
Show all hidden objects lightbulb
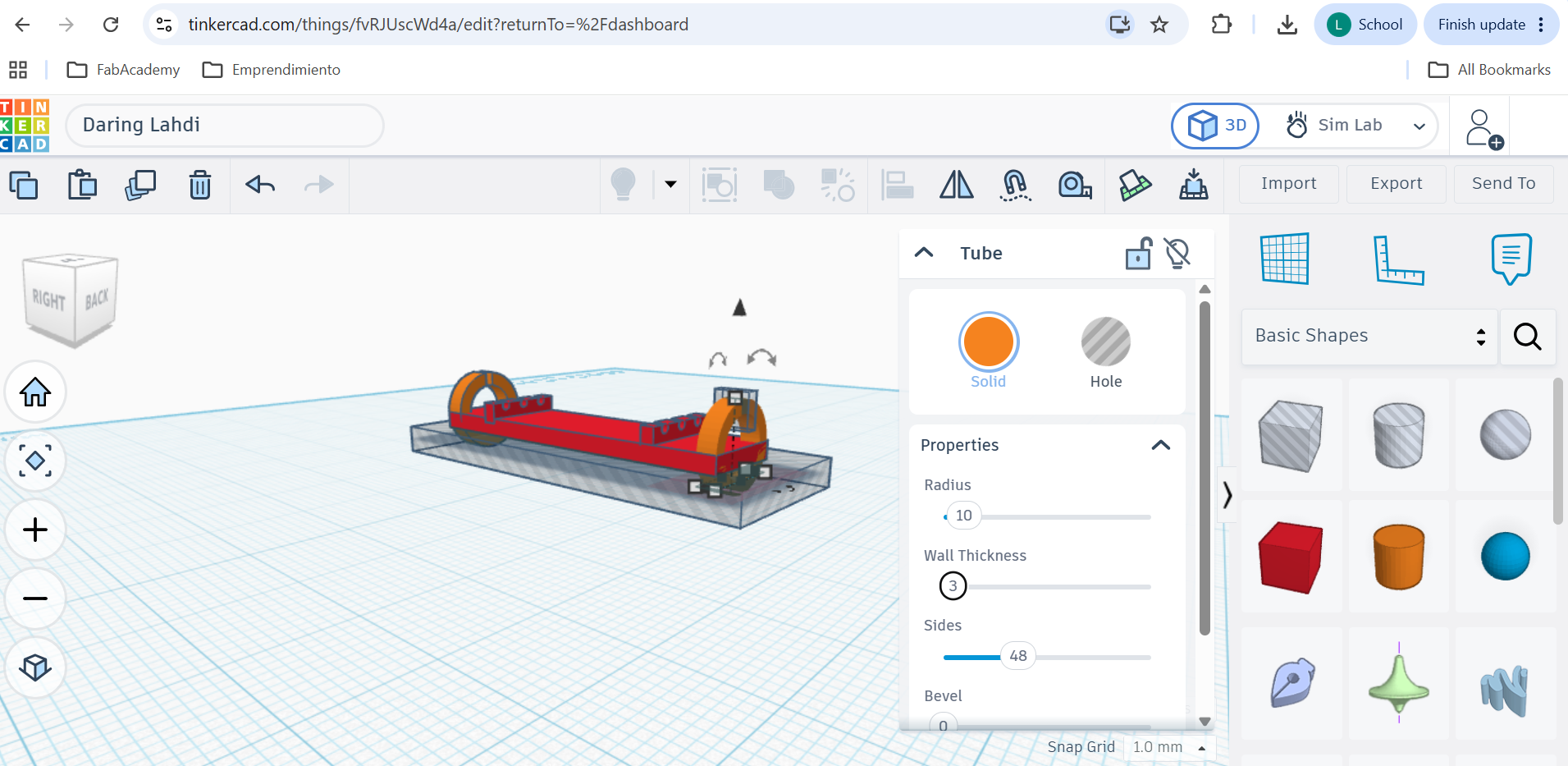[624, 184]
